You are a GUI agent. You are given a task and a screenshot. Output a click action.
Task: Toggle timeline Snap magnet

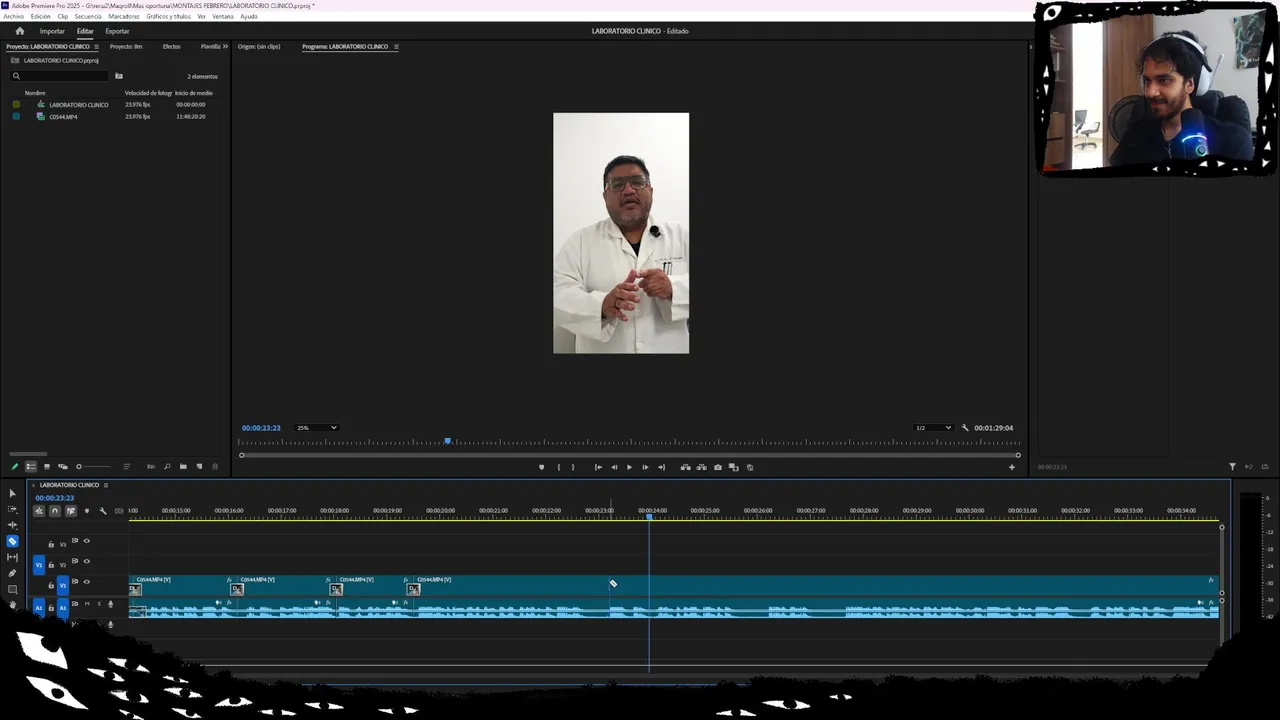point(55,511)
